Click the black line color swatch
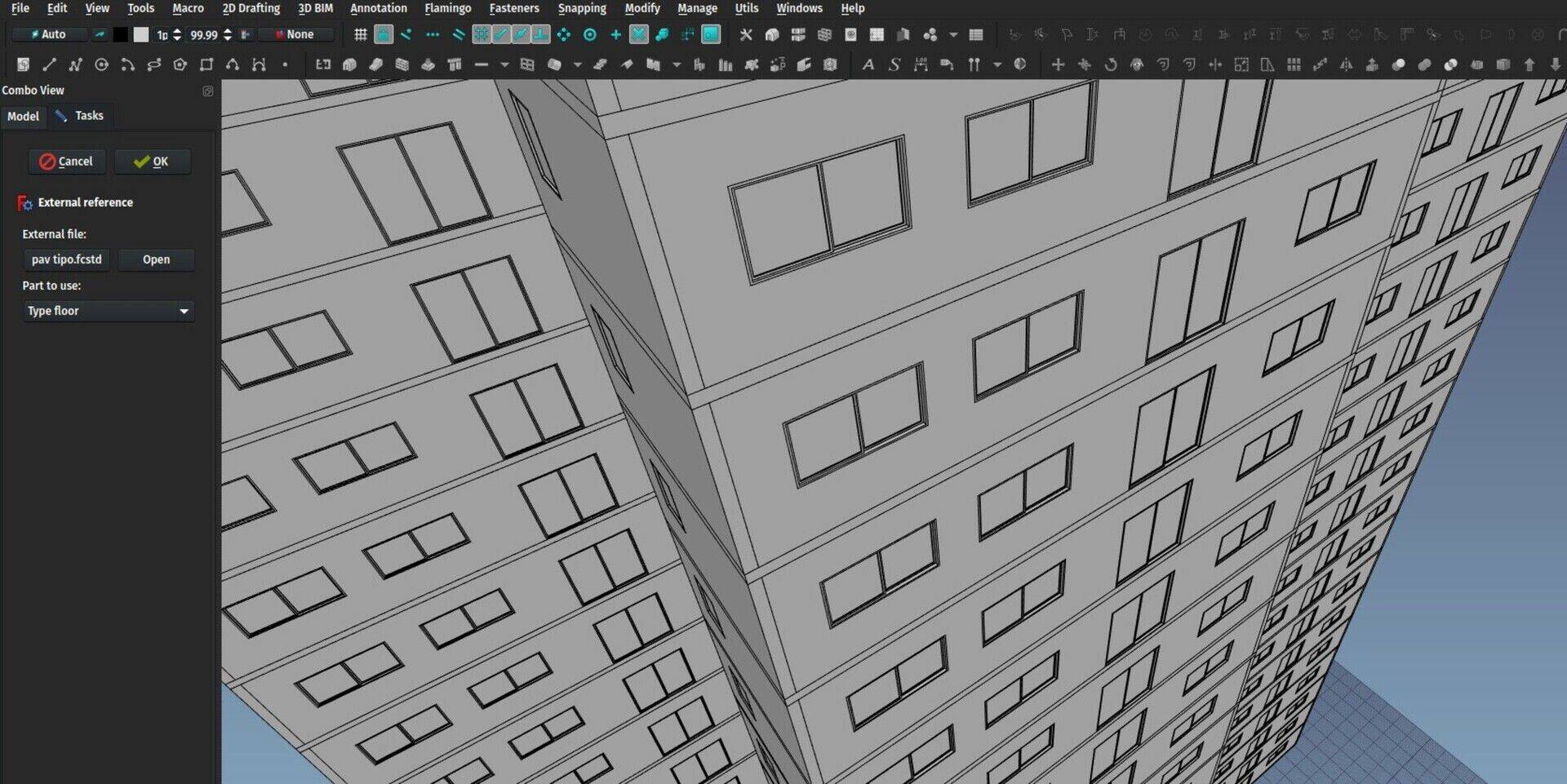The height and width of the screenshot is (784, 1567). click(120, 34)
